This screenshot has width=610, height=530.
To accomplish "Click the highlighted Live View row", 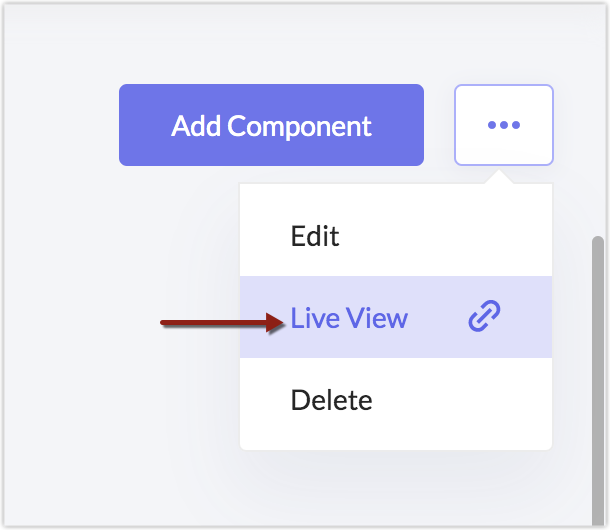I will tap(395, 318).
